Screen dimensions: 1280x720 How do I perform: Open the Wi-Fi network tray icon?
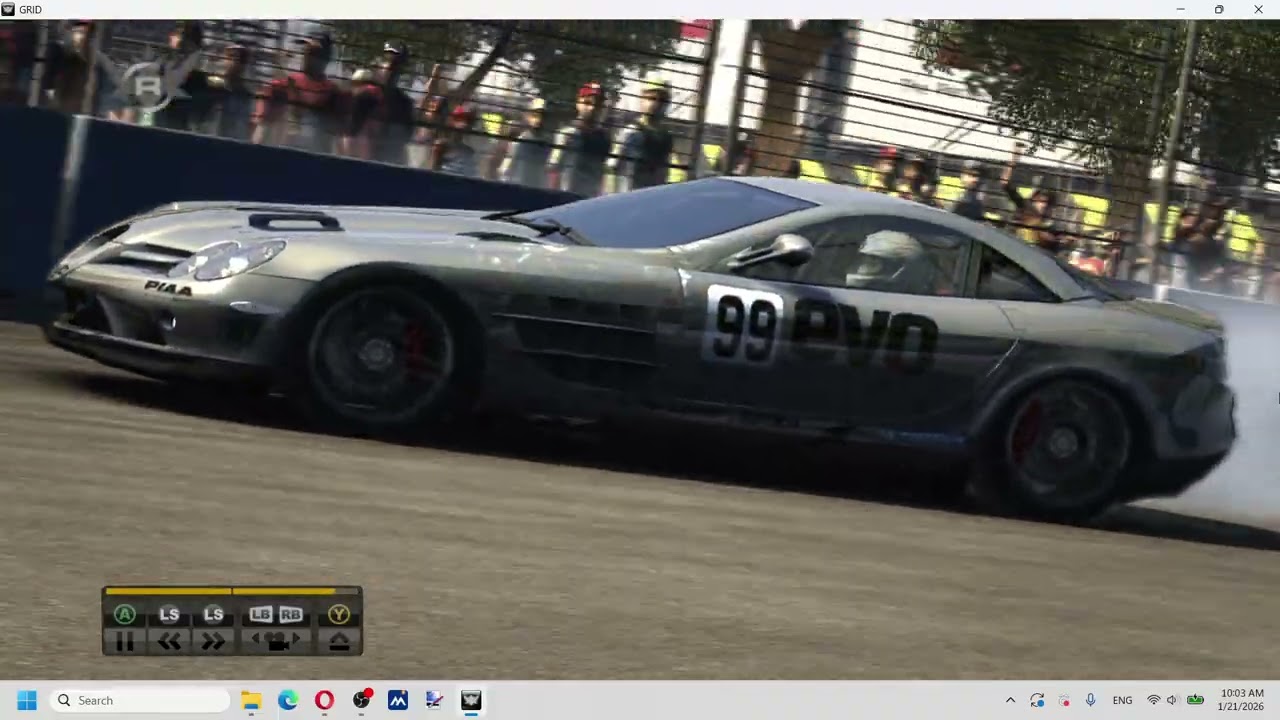point(1153,701)
